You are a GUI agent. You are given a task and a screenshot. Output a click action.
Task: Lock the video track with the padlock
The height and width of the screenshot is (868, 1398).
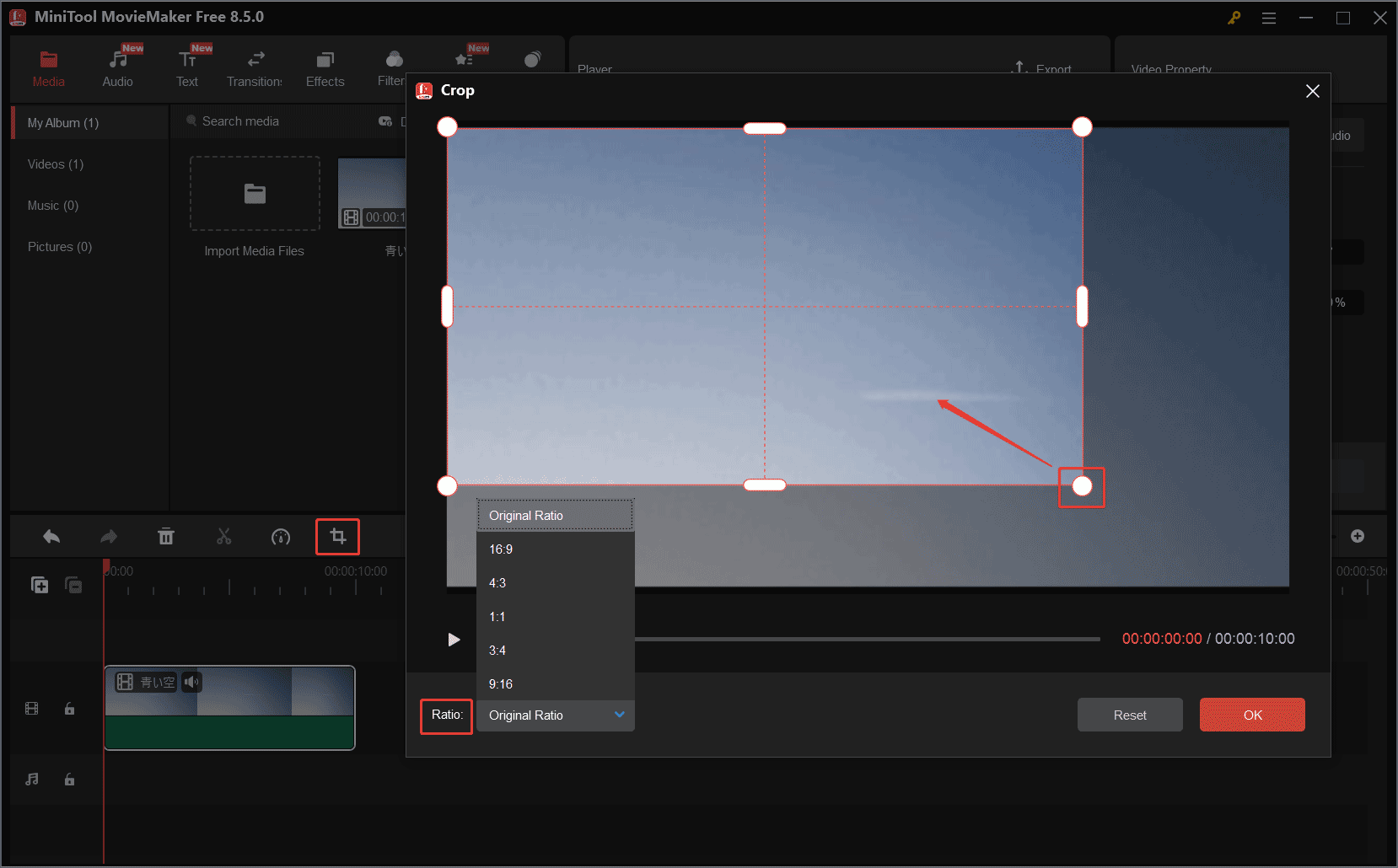pyautogui.click(x=69, y=709)
